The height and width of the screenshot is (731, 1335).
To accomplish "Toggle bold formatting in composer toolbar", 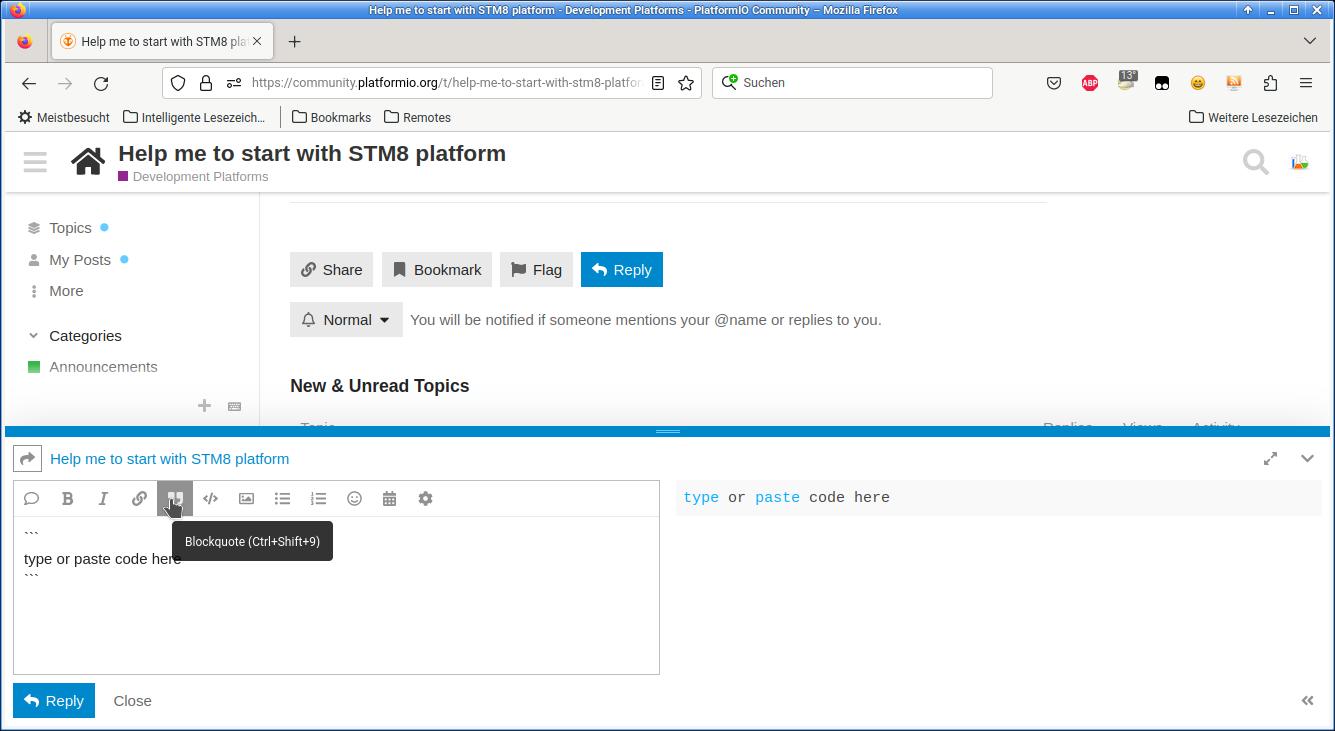I will (67, 498).
